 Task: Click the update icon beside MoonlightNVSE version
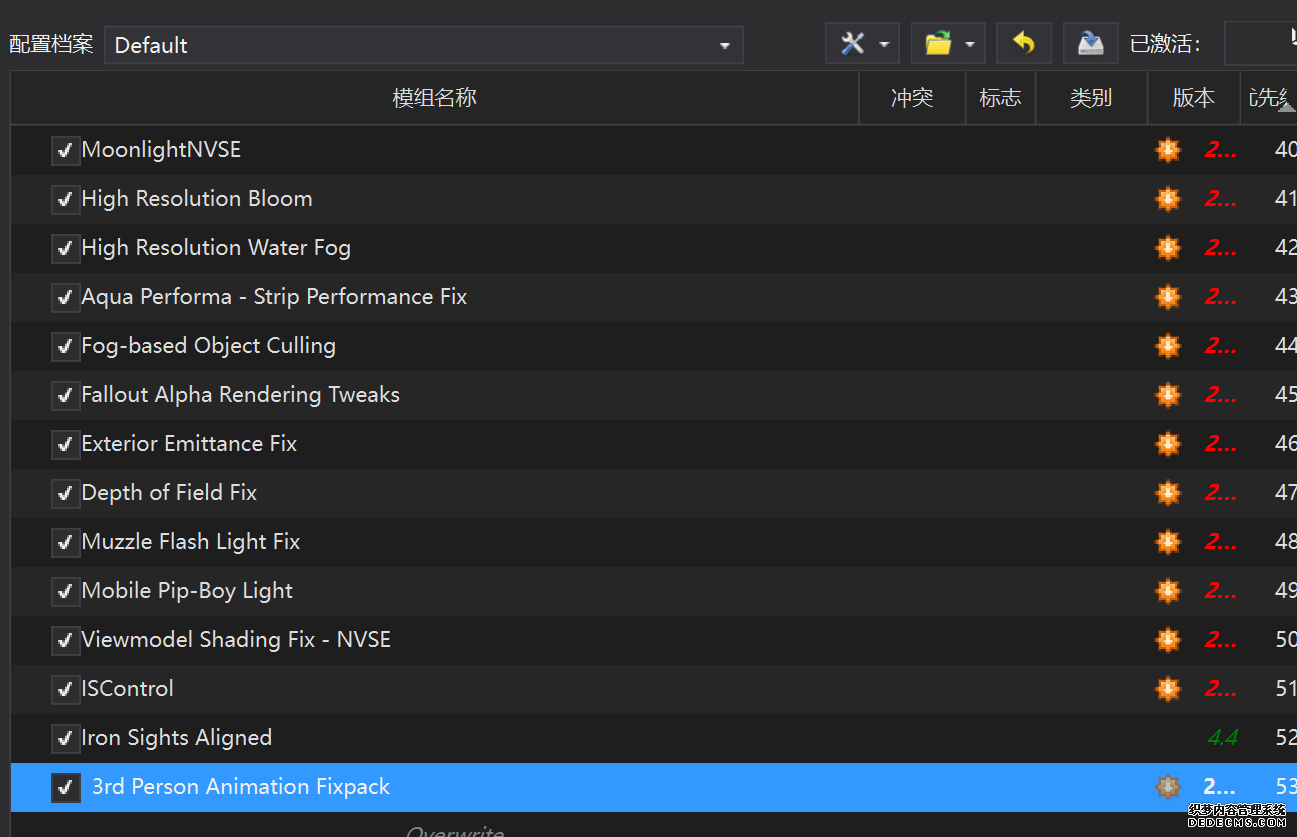(1167, 150)
